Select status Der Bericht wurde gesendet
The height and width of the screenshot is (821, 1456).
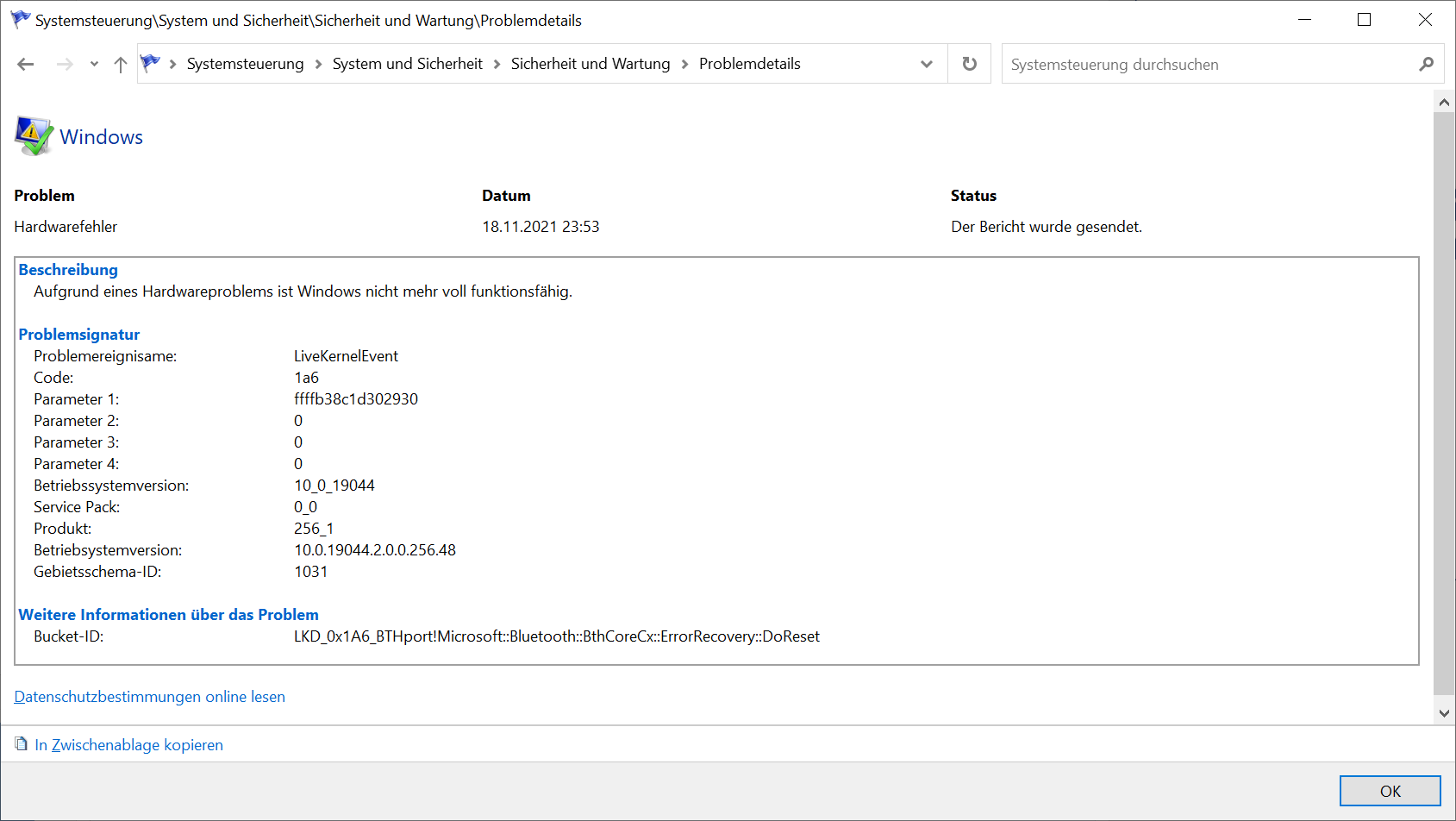coord(1047,227)
